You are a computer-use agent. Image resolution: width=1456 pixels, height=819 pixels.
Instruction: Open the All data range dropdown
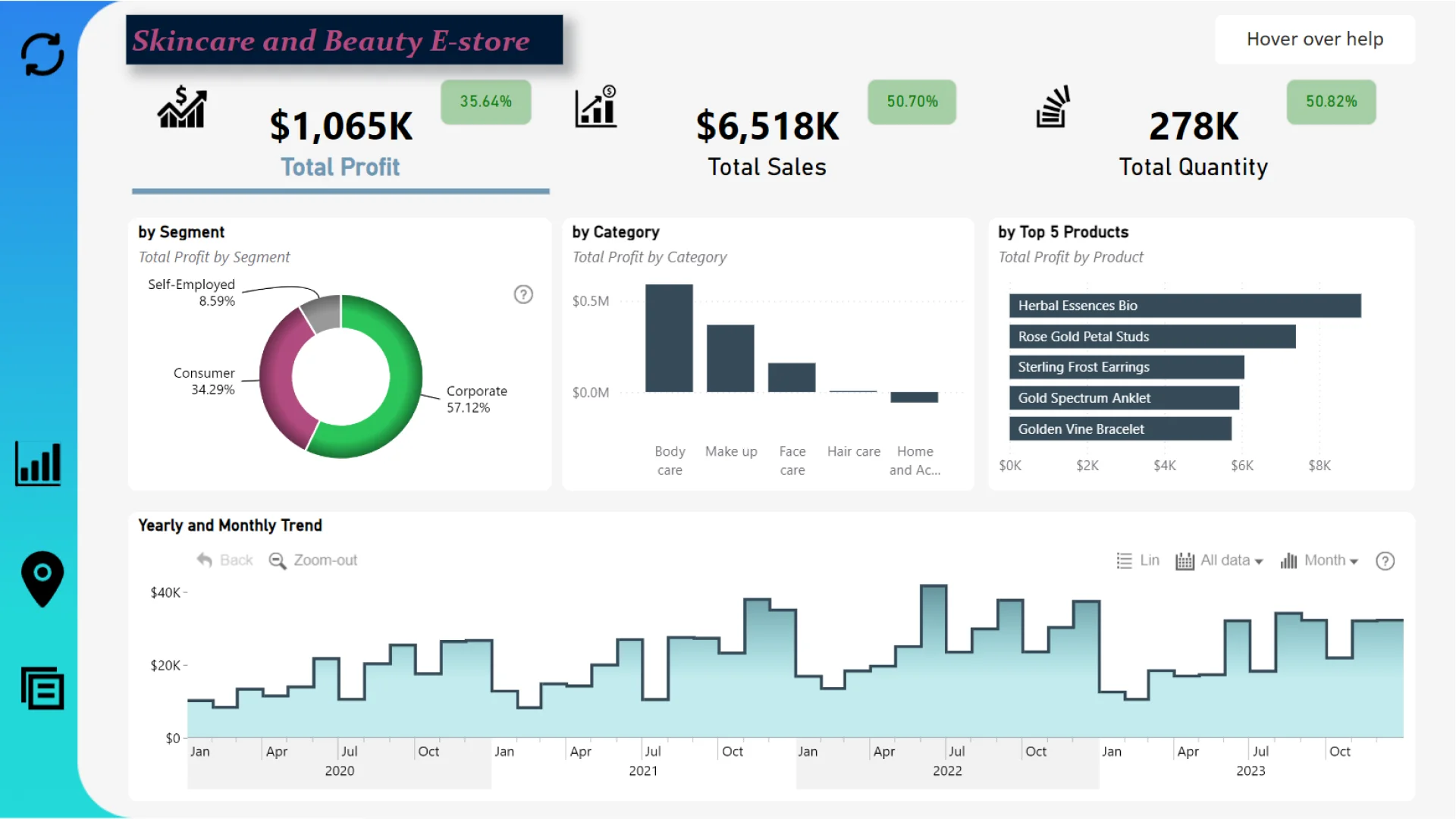pyautogui.click(x=1219, y=561)
